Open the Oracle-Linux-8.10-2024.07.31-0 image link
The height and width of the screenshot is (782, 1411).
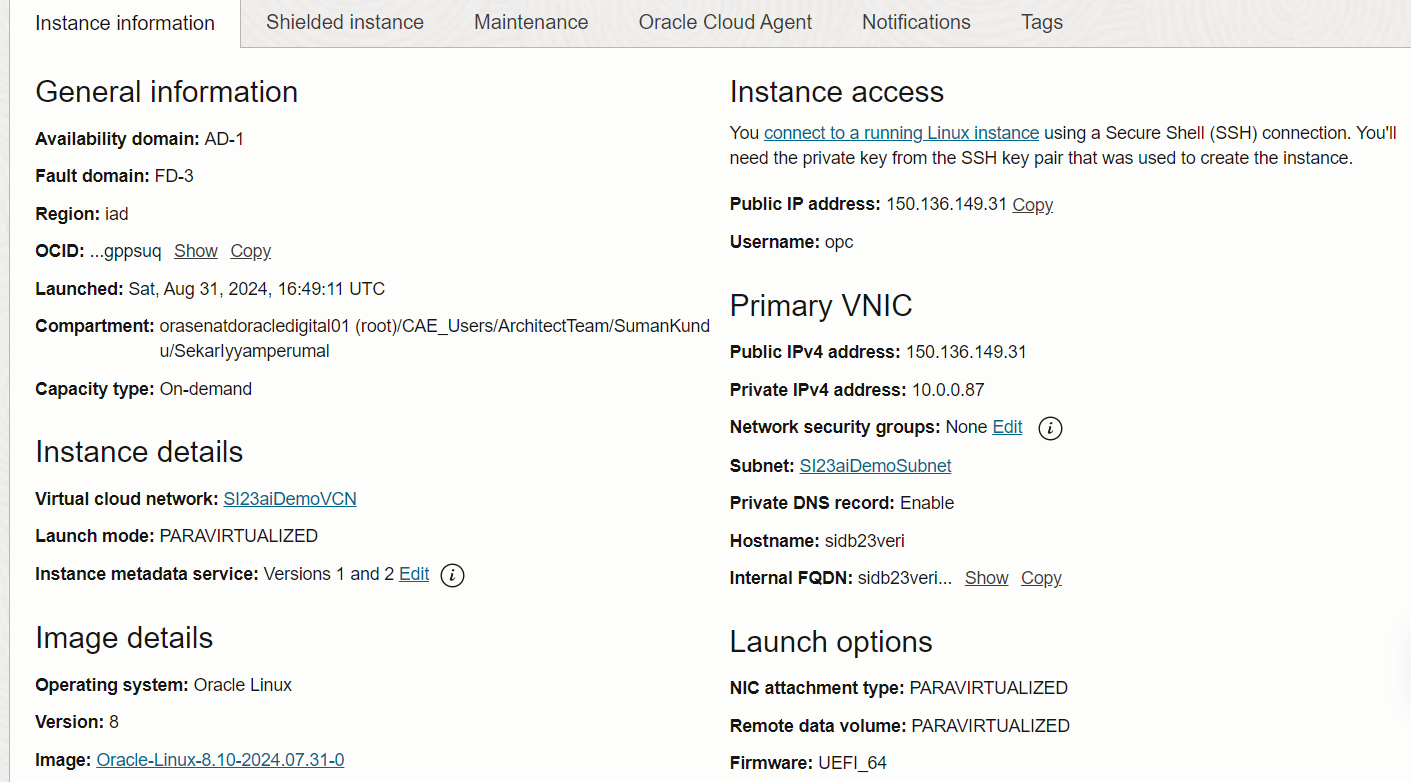coord(219,760)
